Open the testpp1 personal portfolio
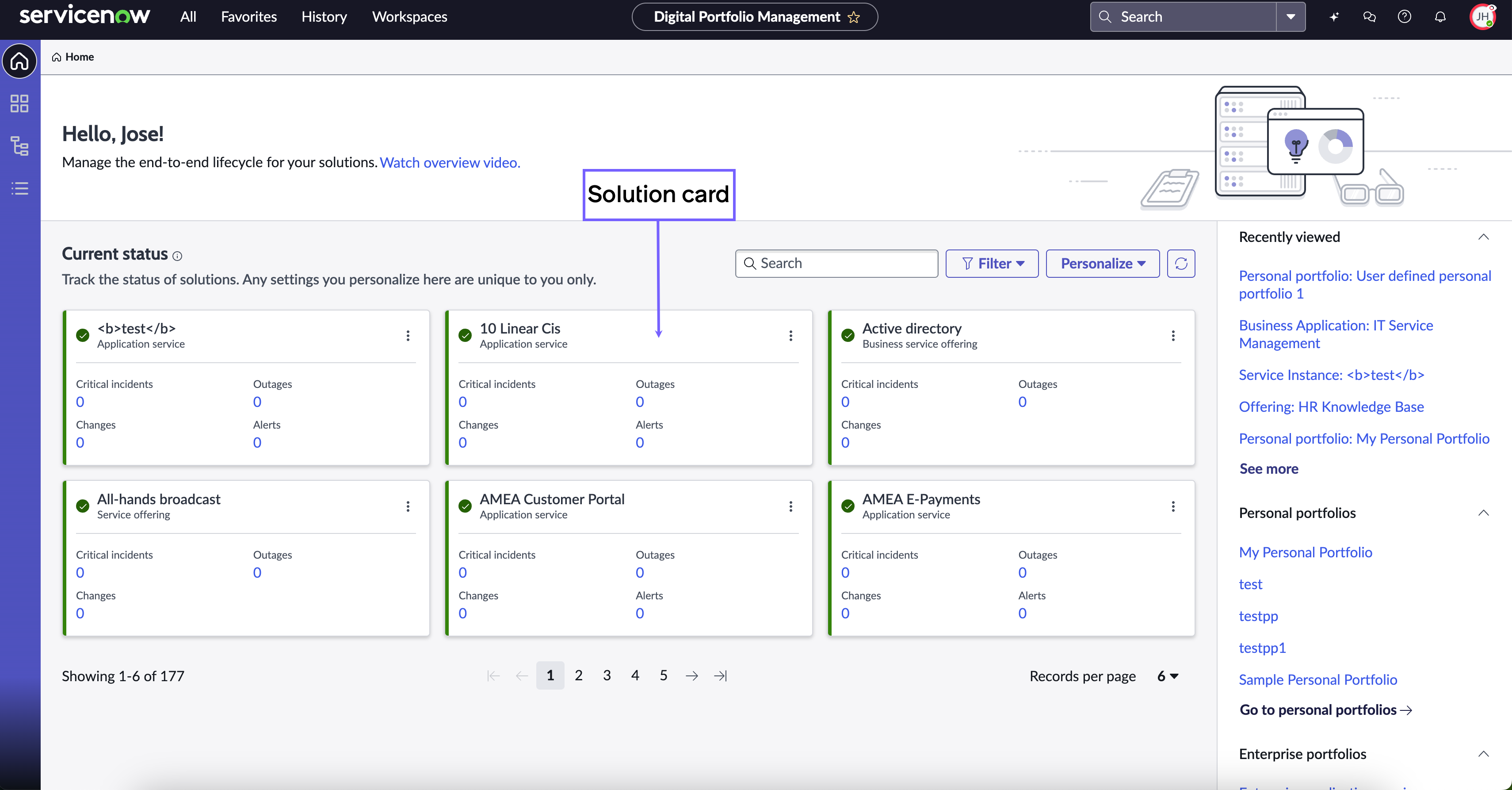This screenshot has width=1512, height=790. 1262,648
